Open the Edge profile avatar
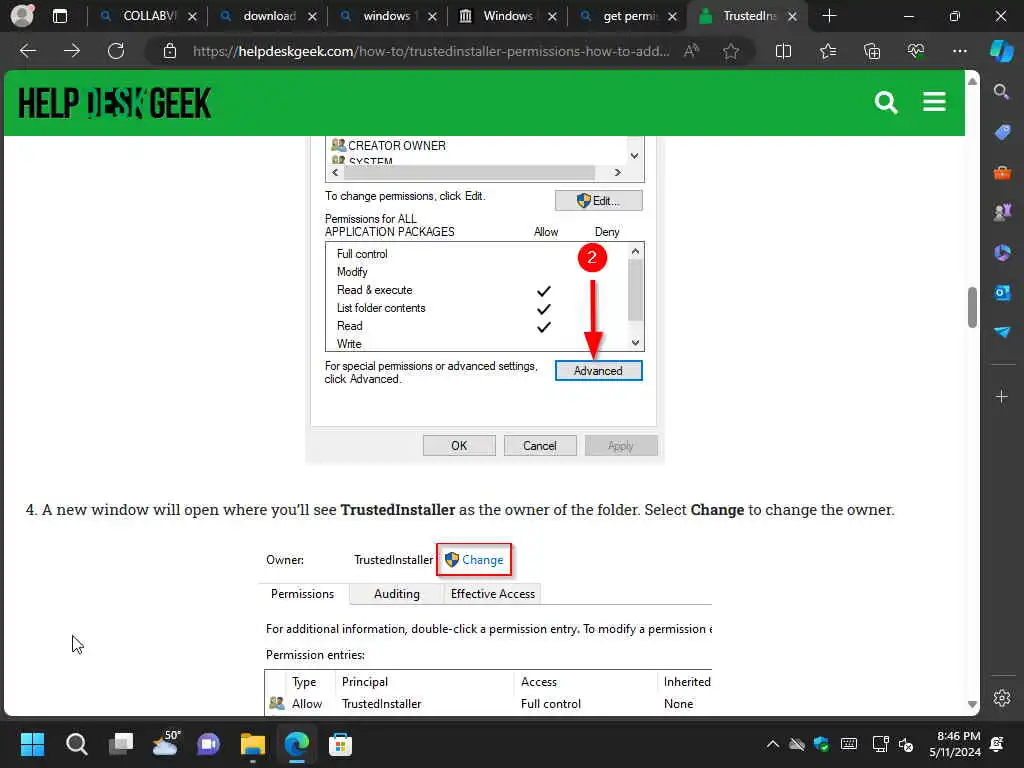The image size is (1024, 768). pyautogui.click(x=23, y=16)
